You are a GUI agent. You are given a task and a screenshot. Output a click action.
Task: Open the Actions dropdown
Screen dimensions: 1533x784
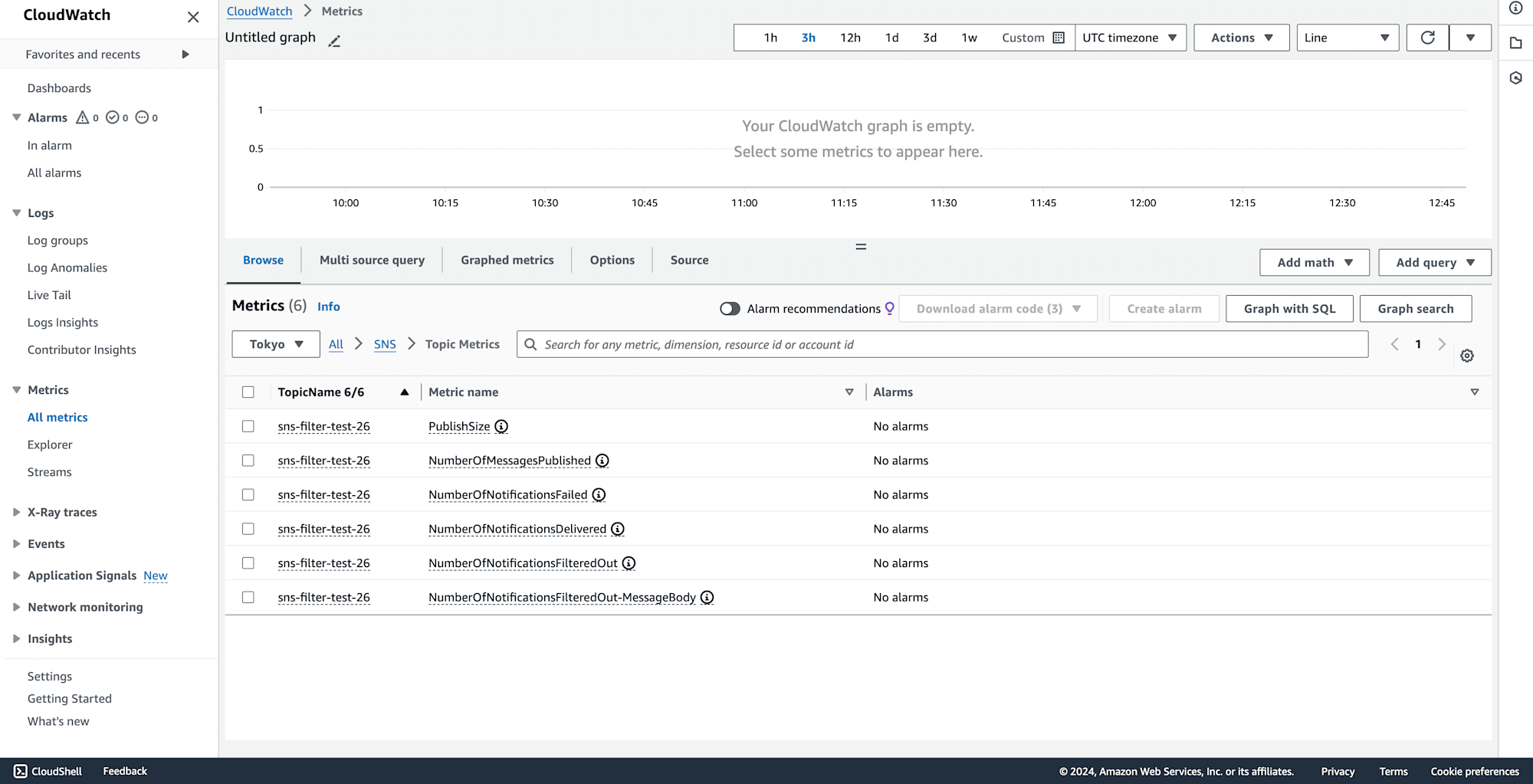pyautogui.click(x=1242, y=38)
